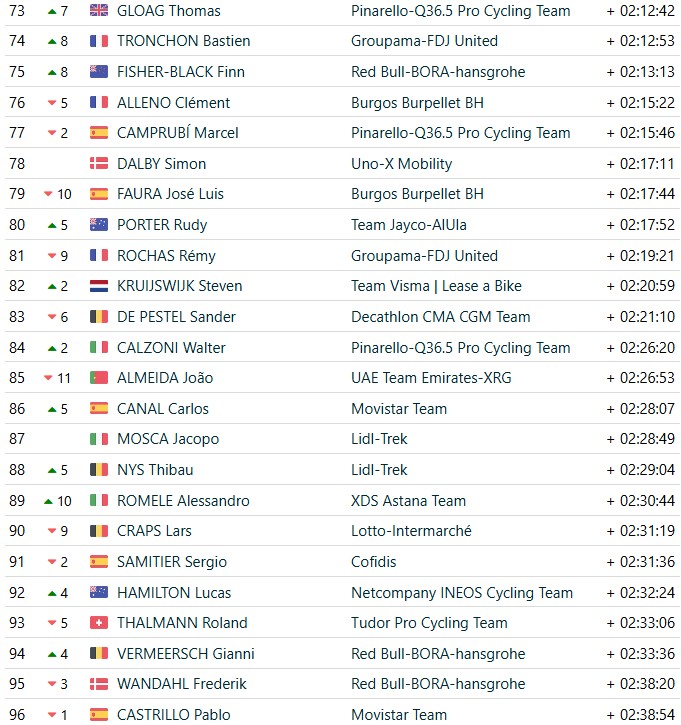Click the Australian flag beside HAMILTON Lucas
The height and width of the screenshot is (725, 681).
pyautogui.click(x=98, y=592)
